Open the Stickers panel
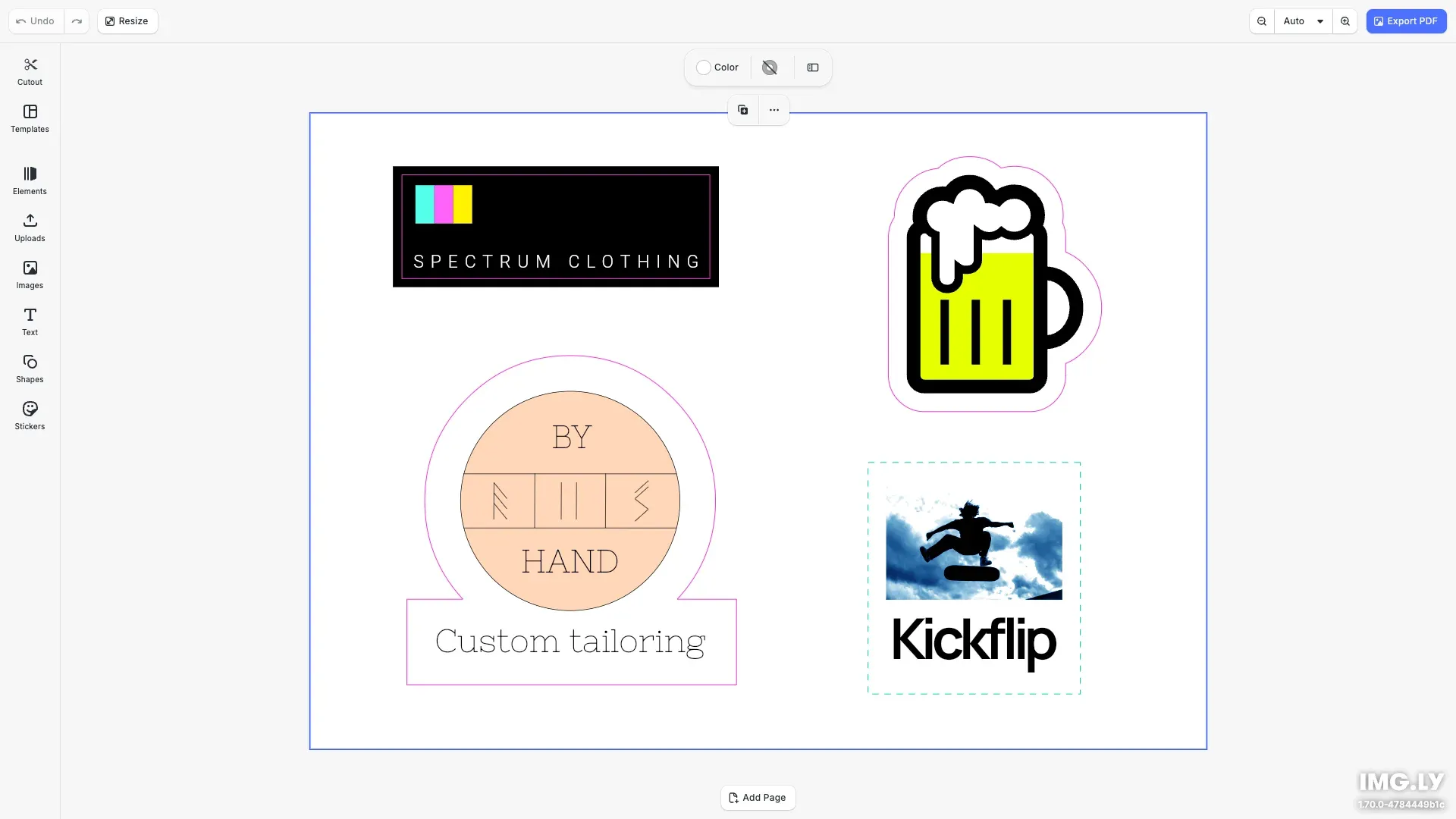 (x=30, y=416)
